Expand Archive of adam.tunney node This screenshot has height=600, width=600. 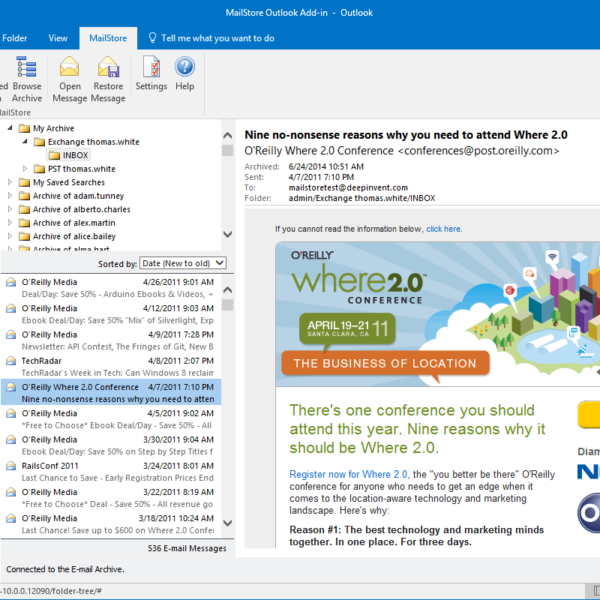tap(10, 196)
